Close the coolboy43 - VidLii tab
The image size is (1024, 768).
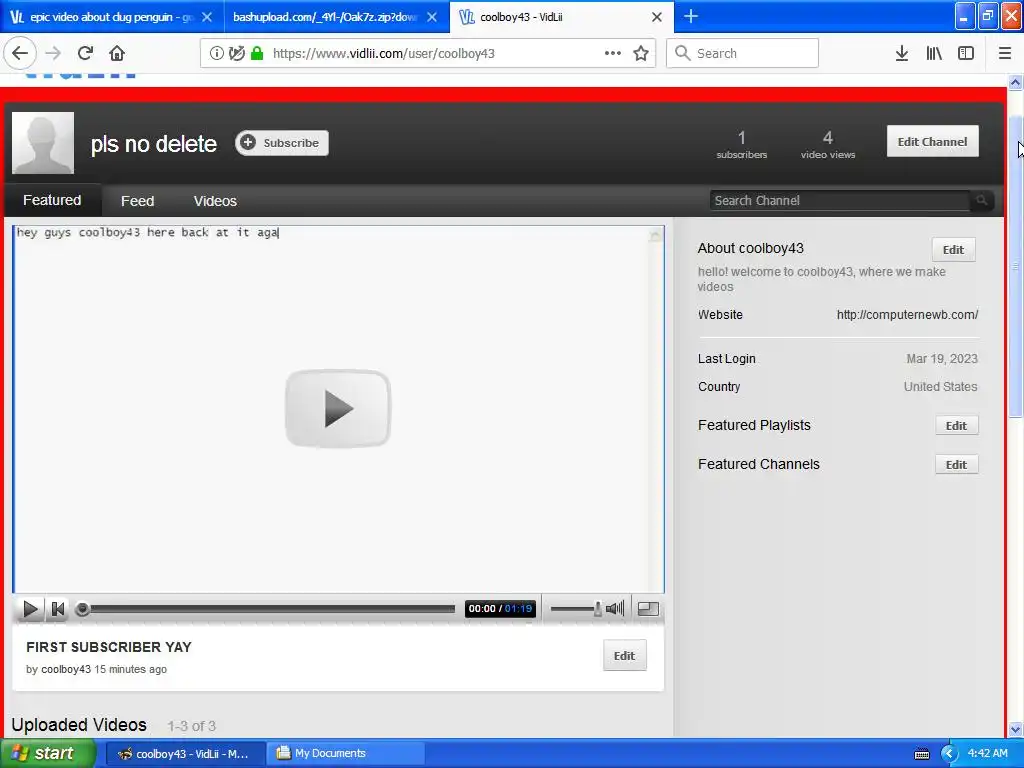pyautogui.click(x=657, y=17)
